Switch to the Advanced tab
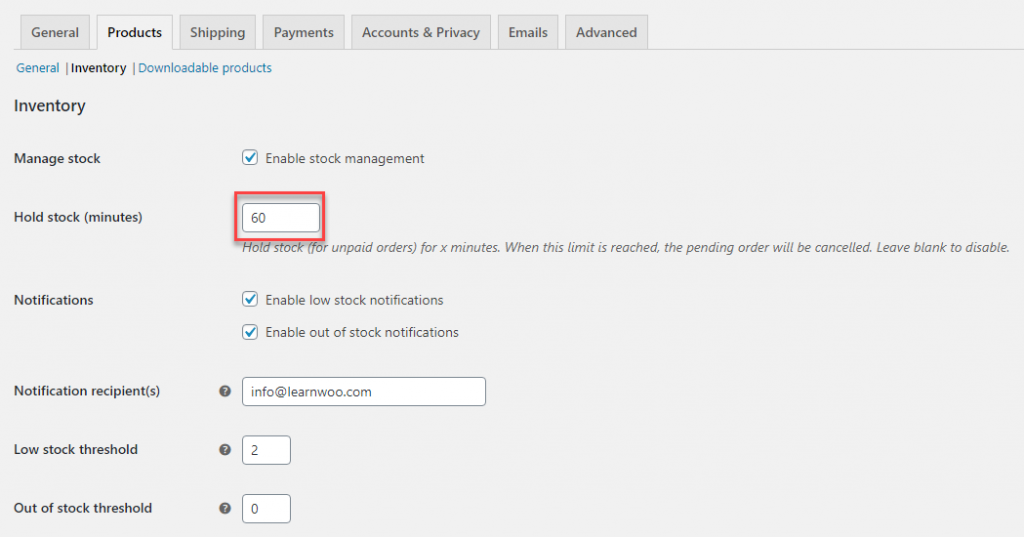 pos(607,33)
